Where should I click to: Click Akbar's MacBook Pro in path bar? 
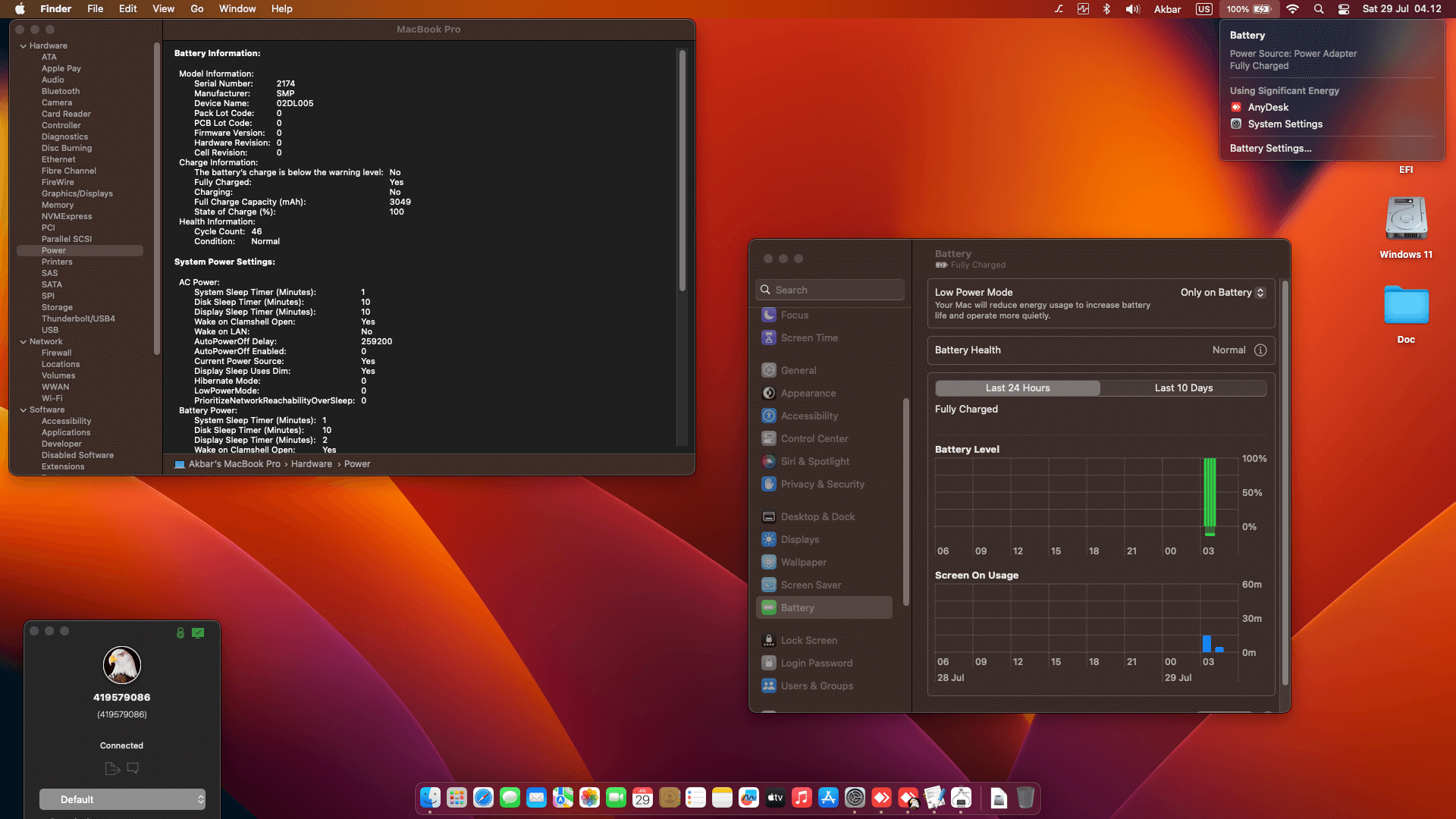pos(227,464)
